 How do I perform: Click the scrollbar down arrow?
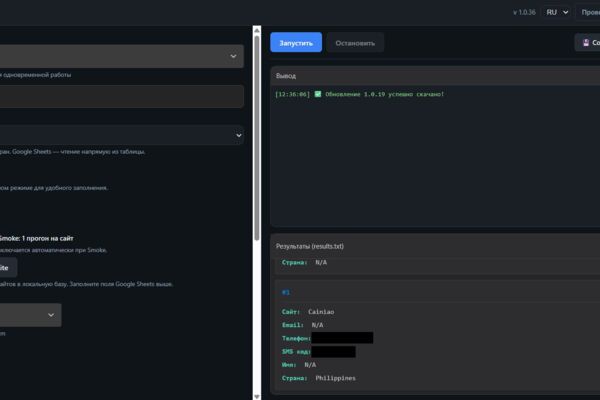(x=257, y=396)
